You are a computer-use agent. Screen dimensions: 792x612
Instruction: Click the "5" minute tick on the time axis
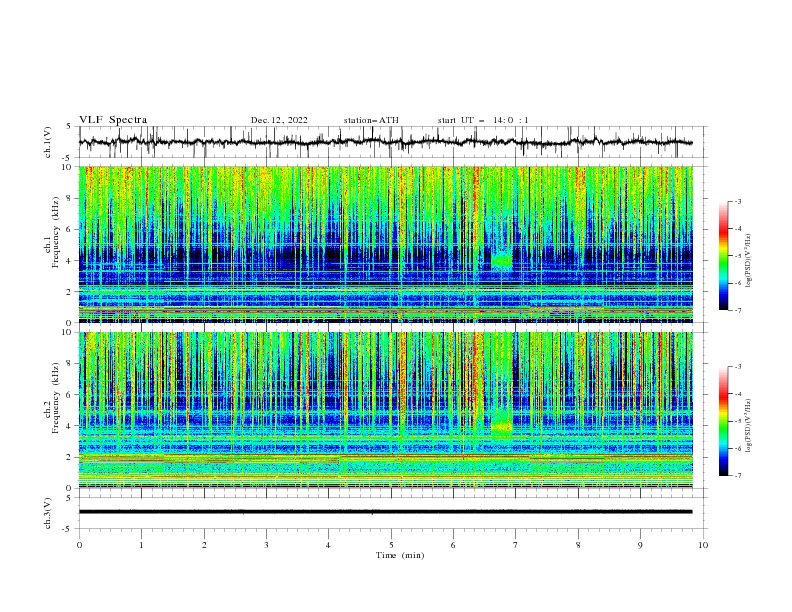pyautogui.click(x=391, y=545)
